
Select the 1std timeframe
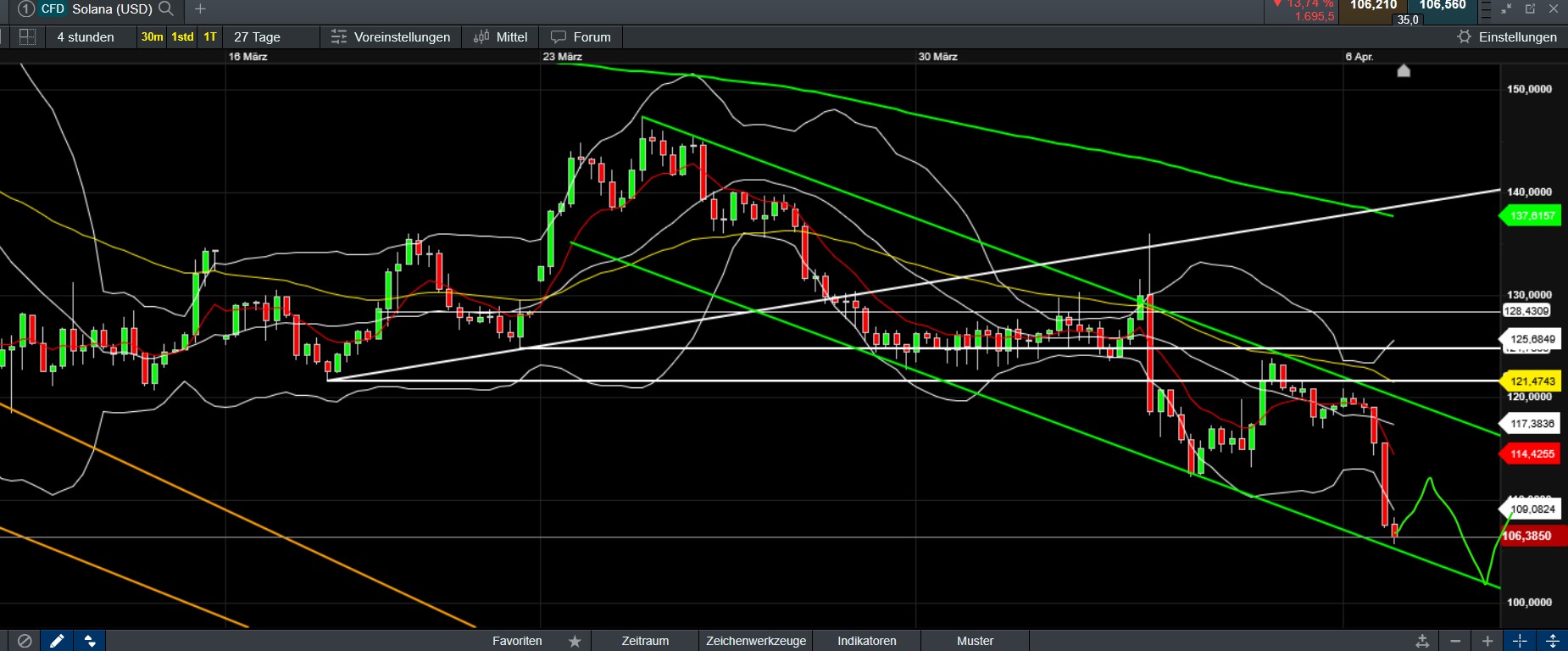tap(183, 36)
